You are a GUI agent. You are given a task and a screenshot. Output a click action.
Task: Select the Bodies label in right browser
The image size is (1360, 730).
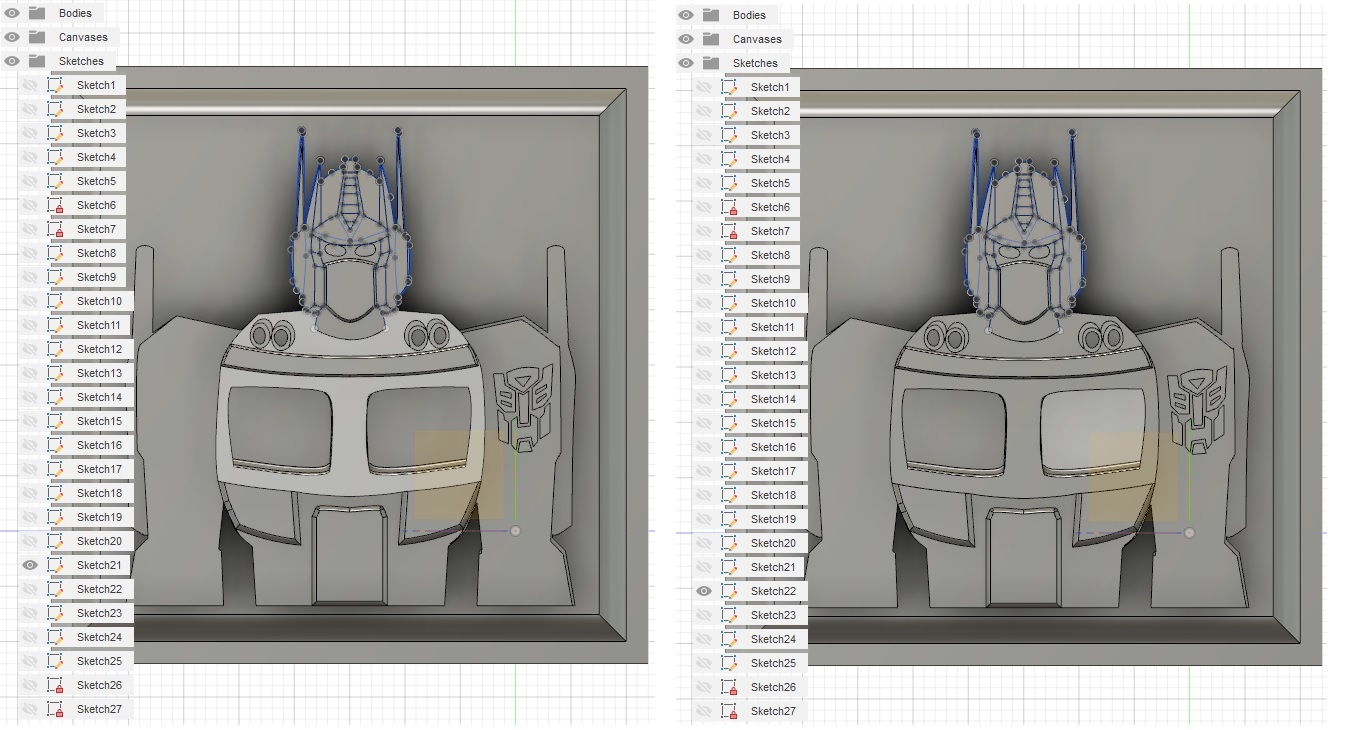pos(749,15)
